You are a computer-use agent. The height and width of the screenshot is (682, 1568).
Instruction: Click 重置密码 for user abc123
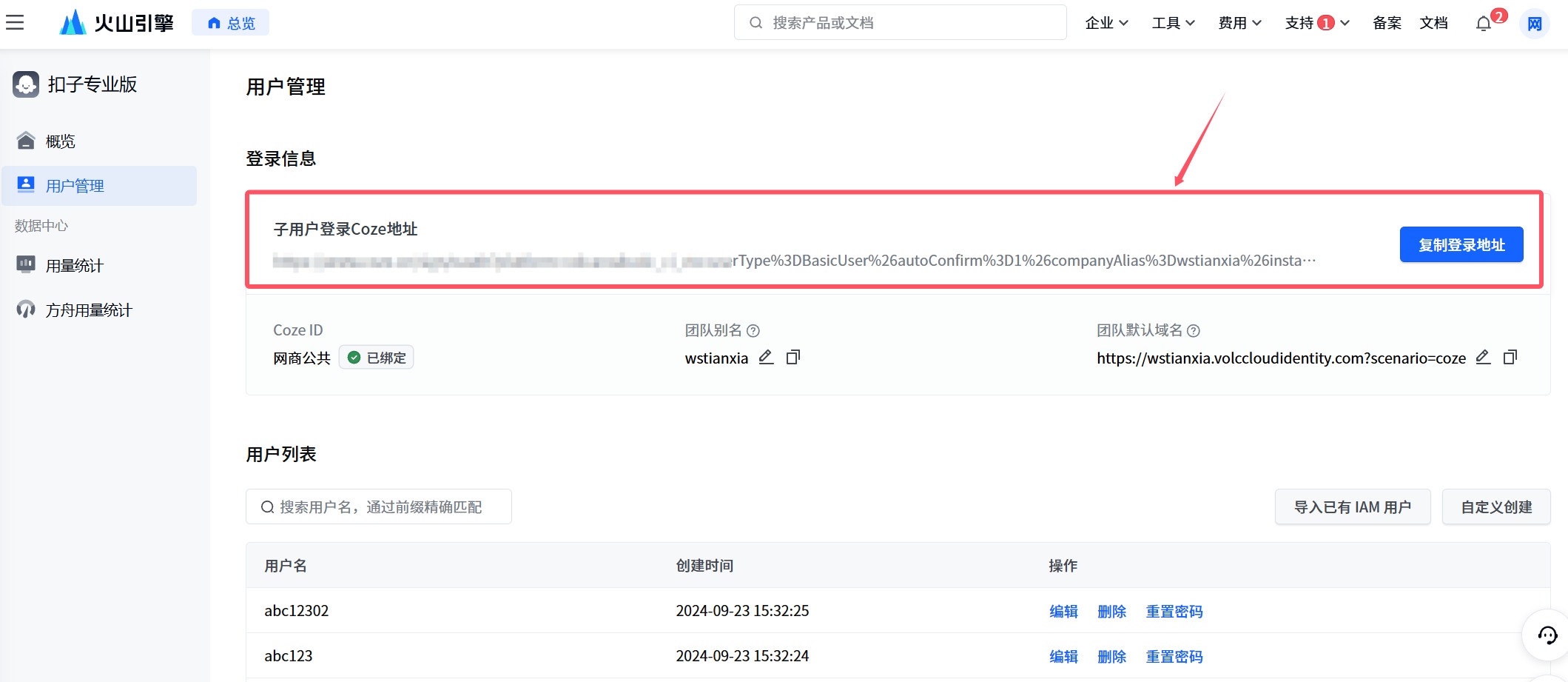pos(1174,656)
